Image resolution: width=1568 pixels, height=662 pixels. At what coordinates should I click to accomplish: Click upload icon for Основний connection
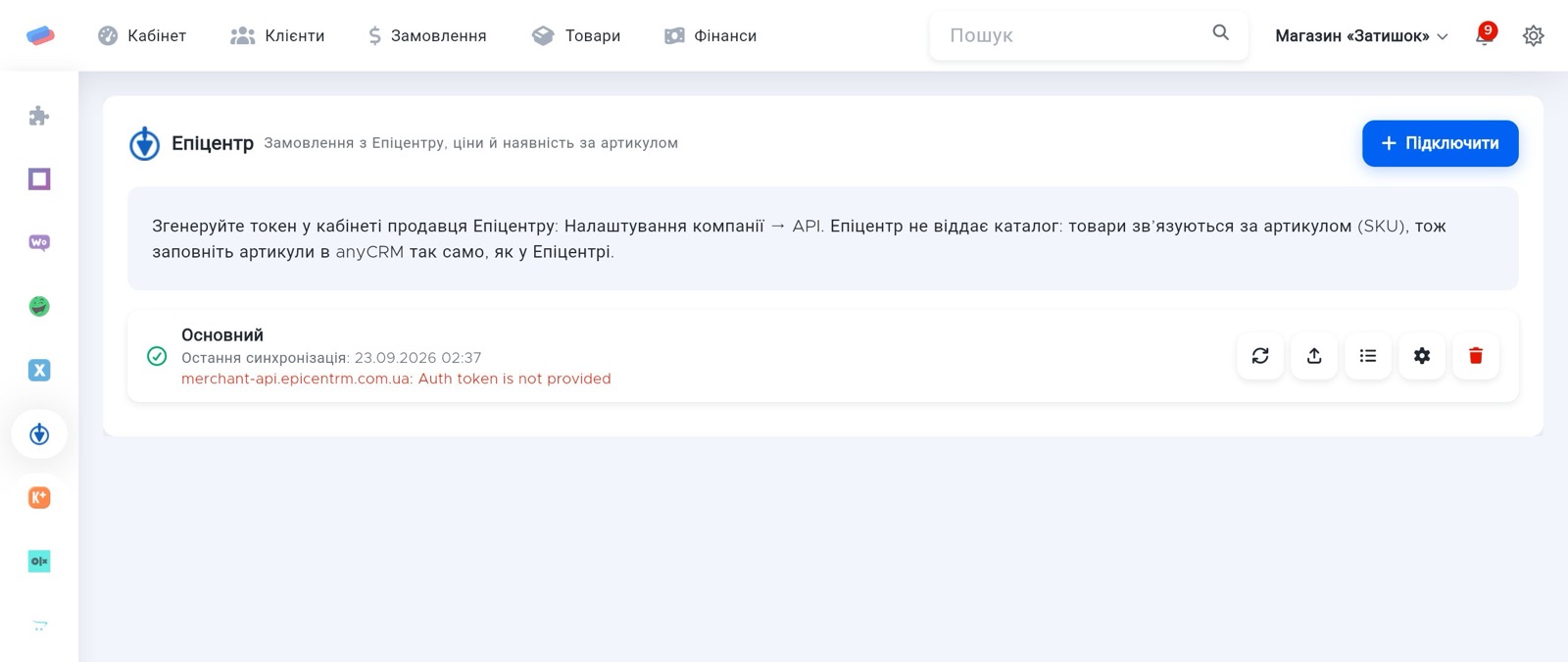tap(1314, 356)
